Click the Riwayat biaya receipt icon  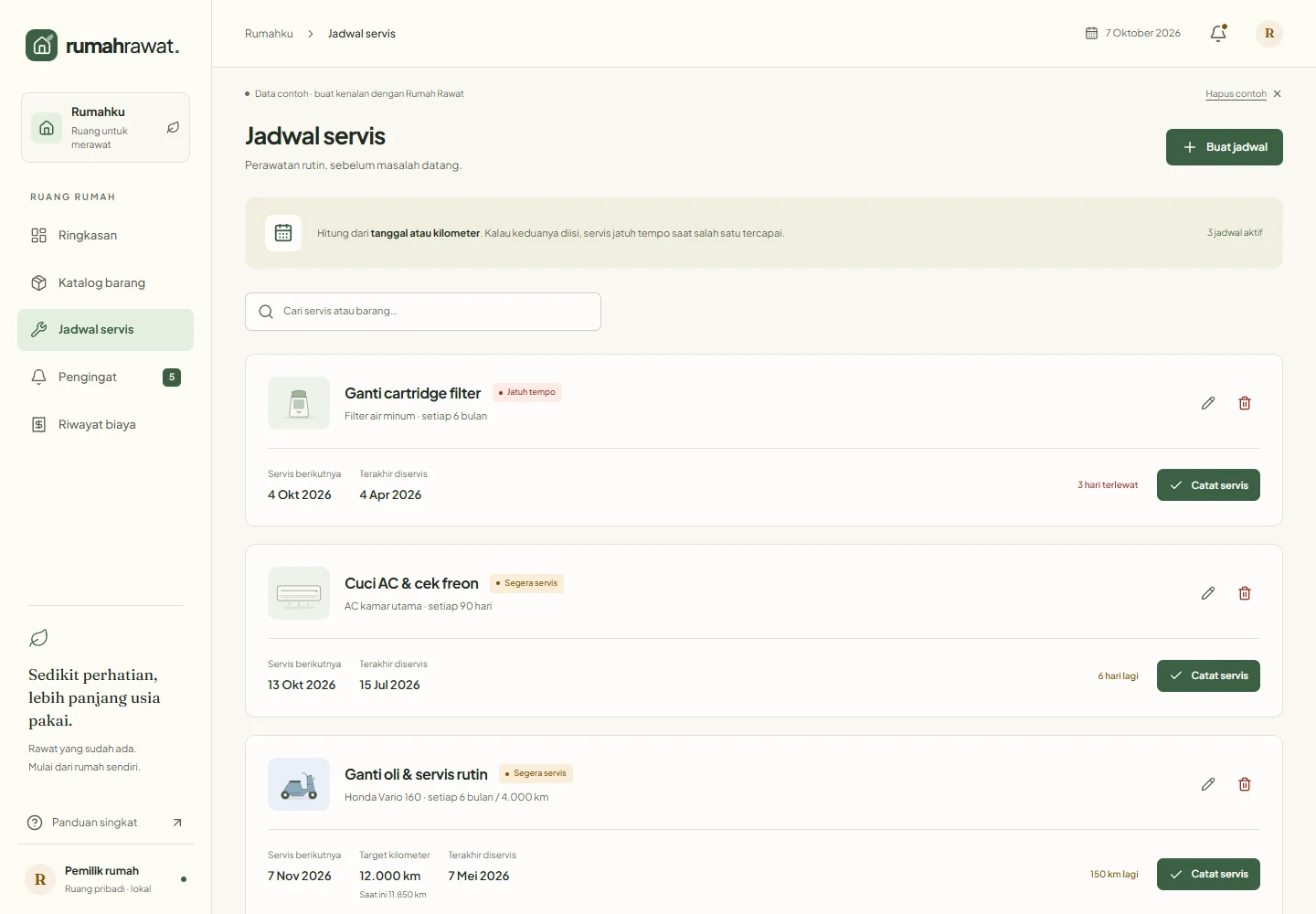click(38, 424)
